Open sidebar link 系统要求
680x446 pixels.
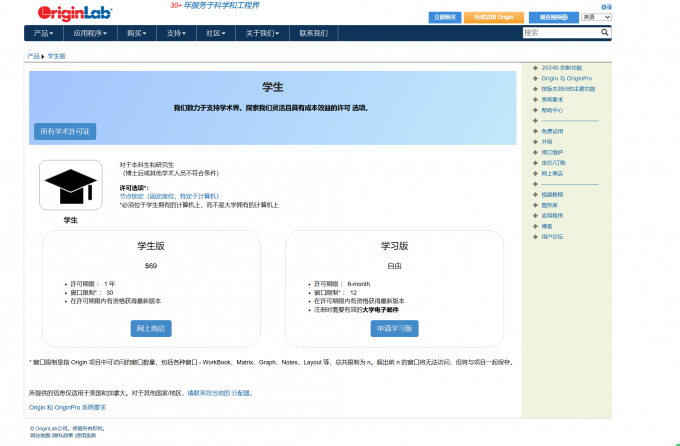[552, 100]
